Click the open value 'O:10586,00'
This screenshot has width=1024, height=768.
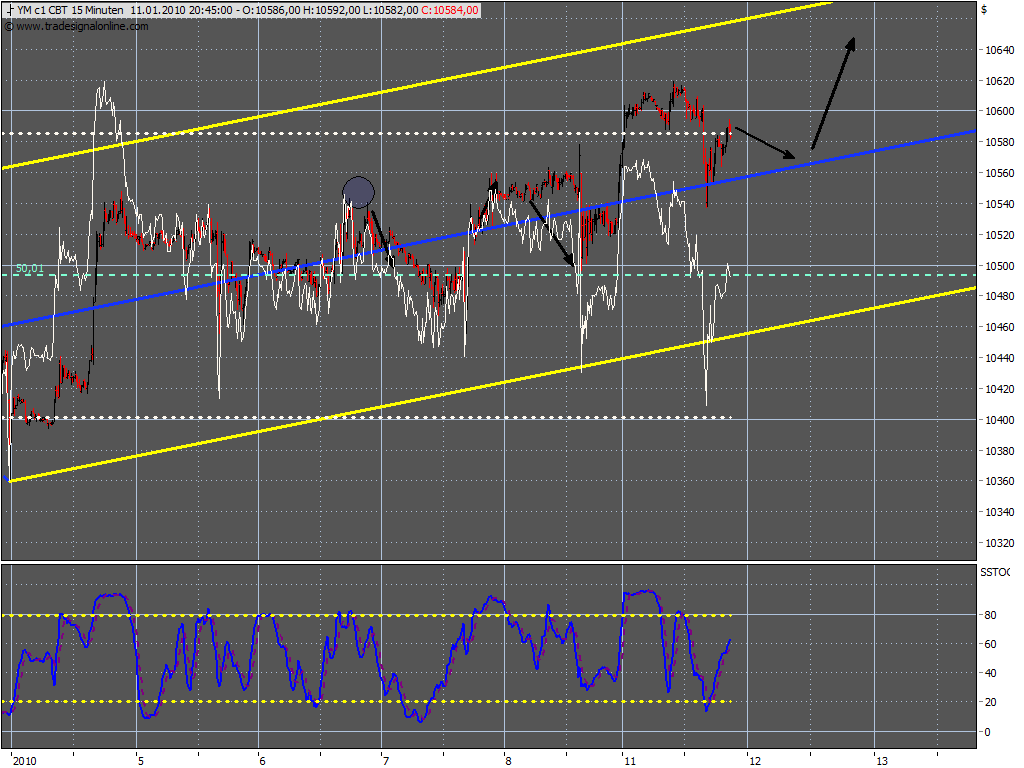272,10
